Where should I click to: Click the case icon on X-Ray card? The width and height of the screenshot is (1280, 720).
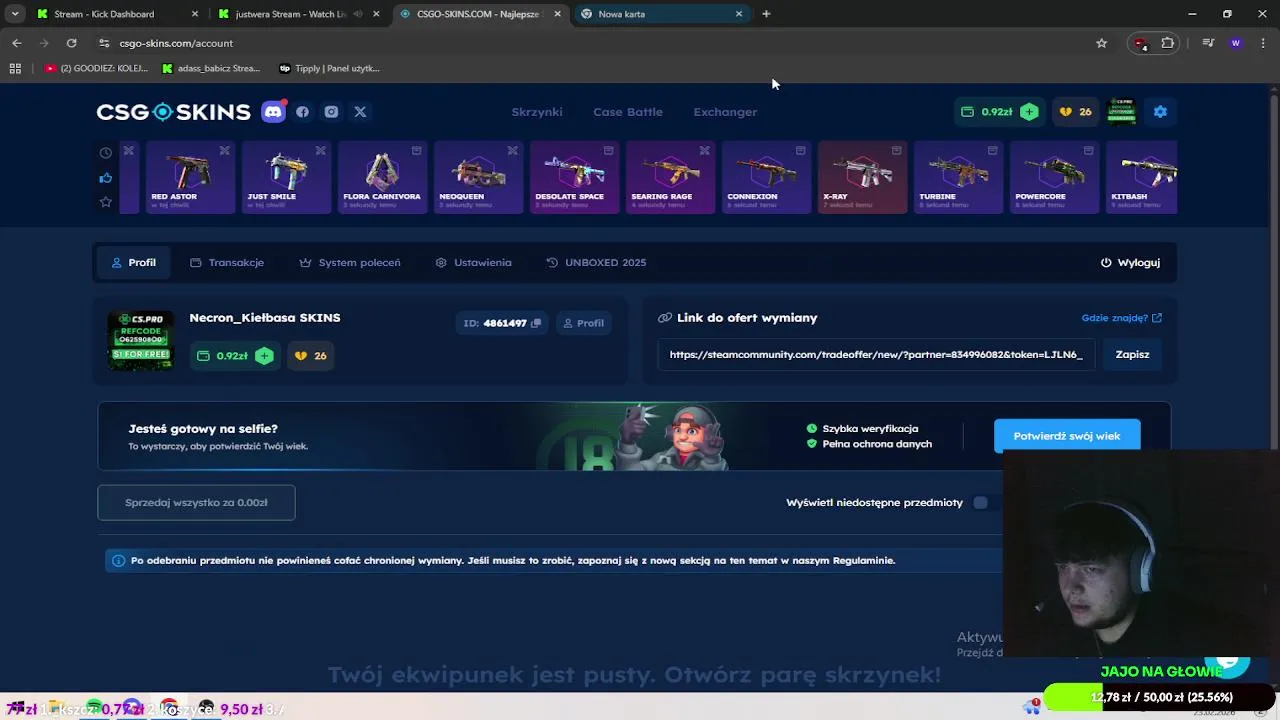coord(896,151)
